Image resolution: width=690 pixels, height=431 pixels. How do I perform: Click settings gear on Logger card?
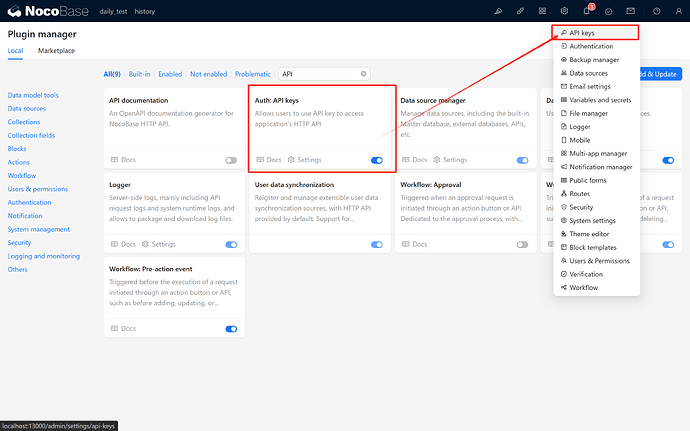[145, 244]
